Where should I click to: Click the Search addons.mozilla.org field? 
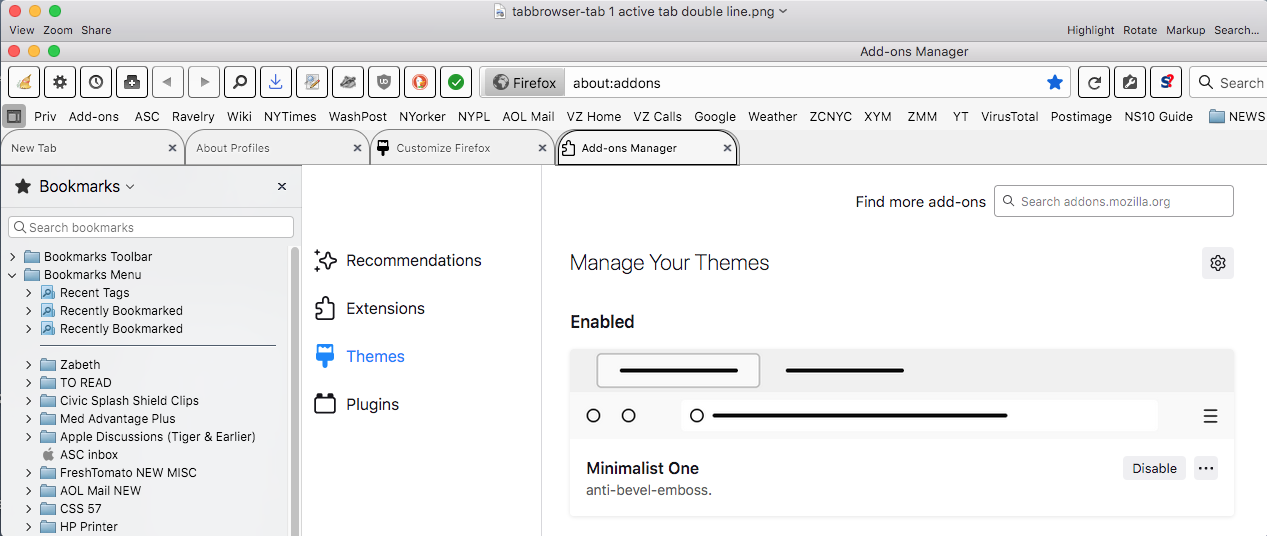1114,201
